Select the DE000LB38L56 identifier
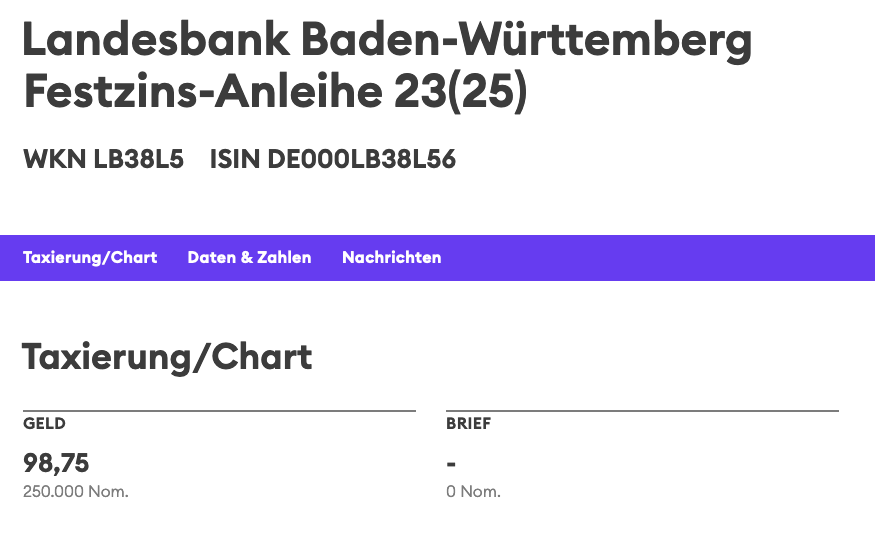Image resolution: width=875 pixels, height=537 pixels. point(361,160)
